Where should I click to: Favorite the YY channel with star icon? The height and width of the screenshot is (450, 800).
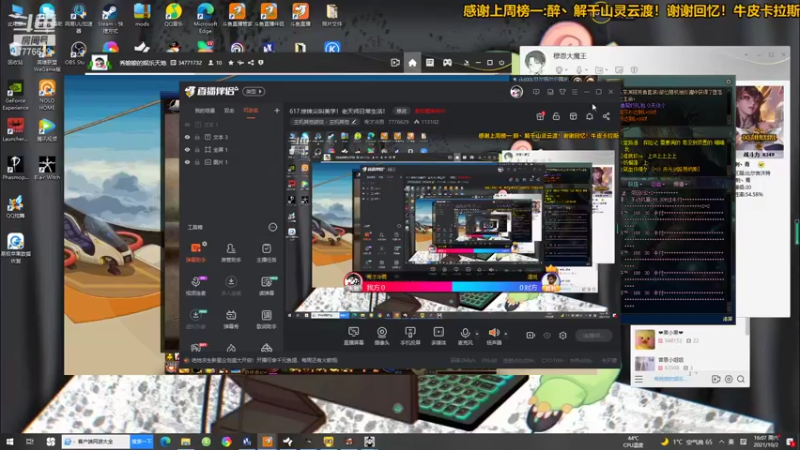(231, 63)
